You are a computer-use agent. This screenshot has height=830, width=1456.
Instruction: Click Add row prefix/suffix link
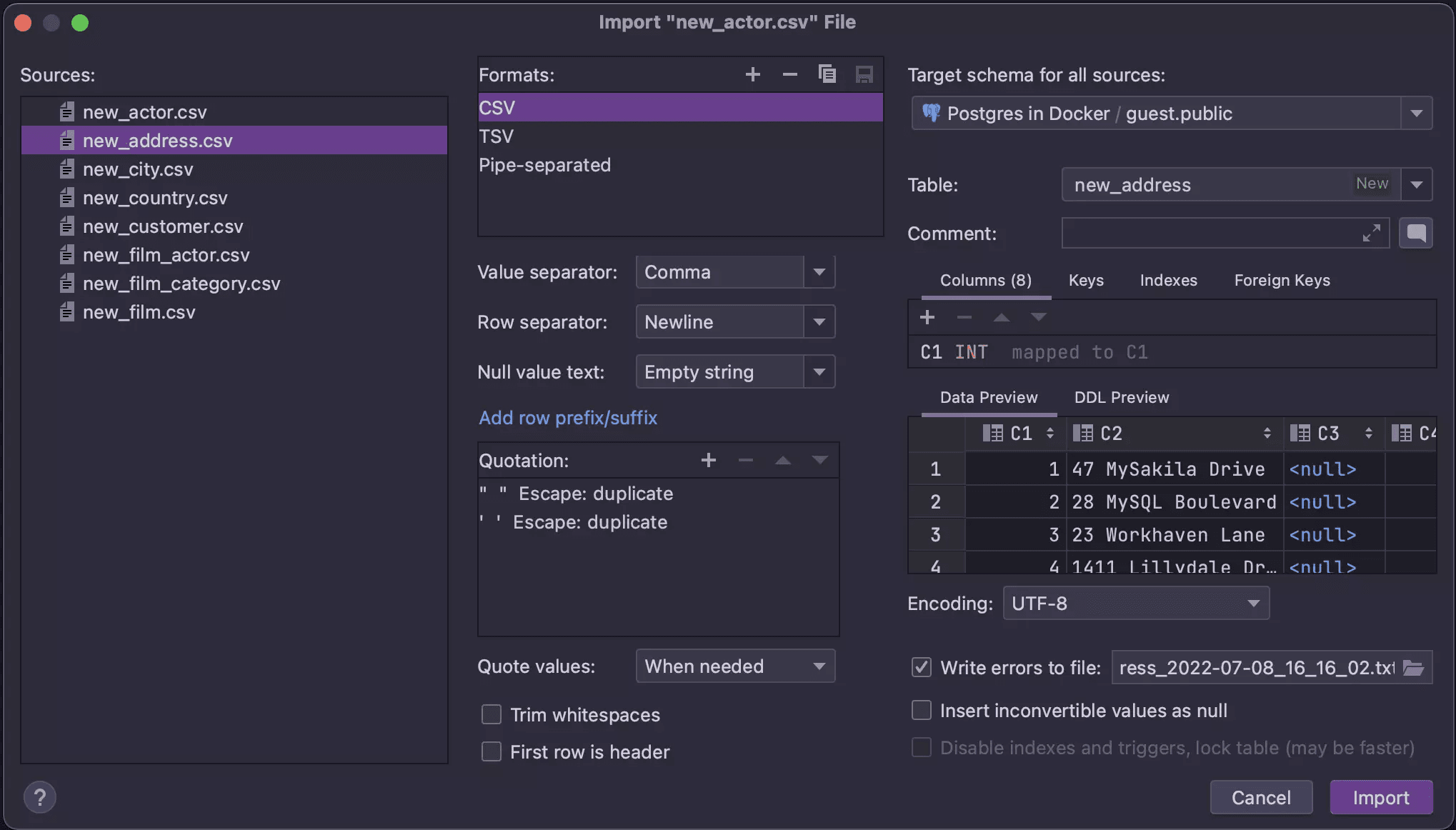pos(567,418)
